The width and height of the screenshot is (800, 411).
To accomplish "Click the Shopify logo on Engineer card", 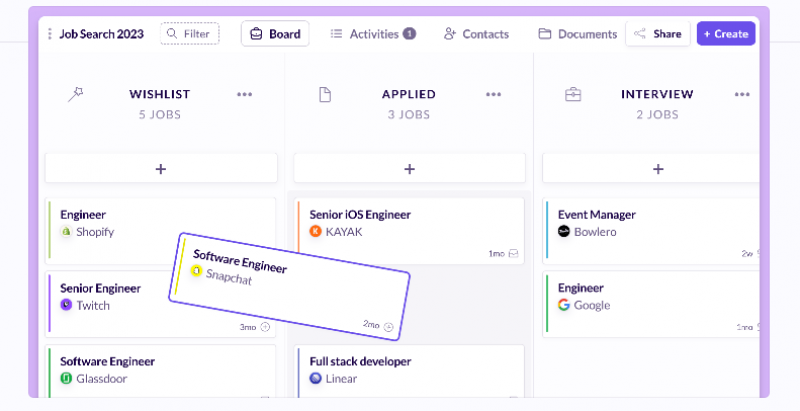I will [x=66, y=232].
